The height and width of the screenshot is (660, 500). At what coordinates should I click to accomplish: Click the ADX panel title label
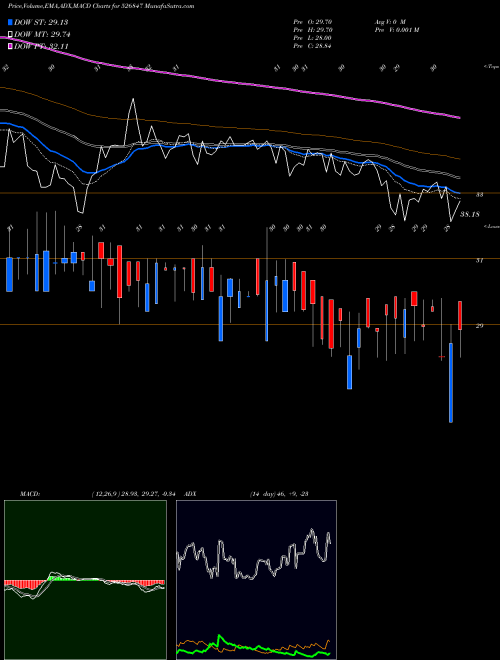[191, 494]
